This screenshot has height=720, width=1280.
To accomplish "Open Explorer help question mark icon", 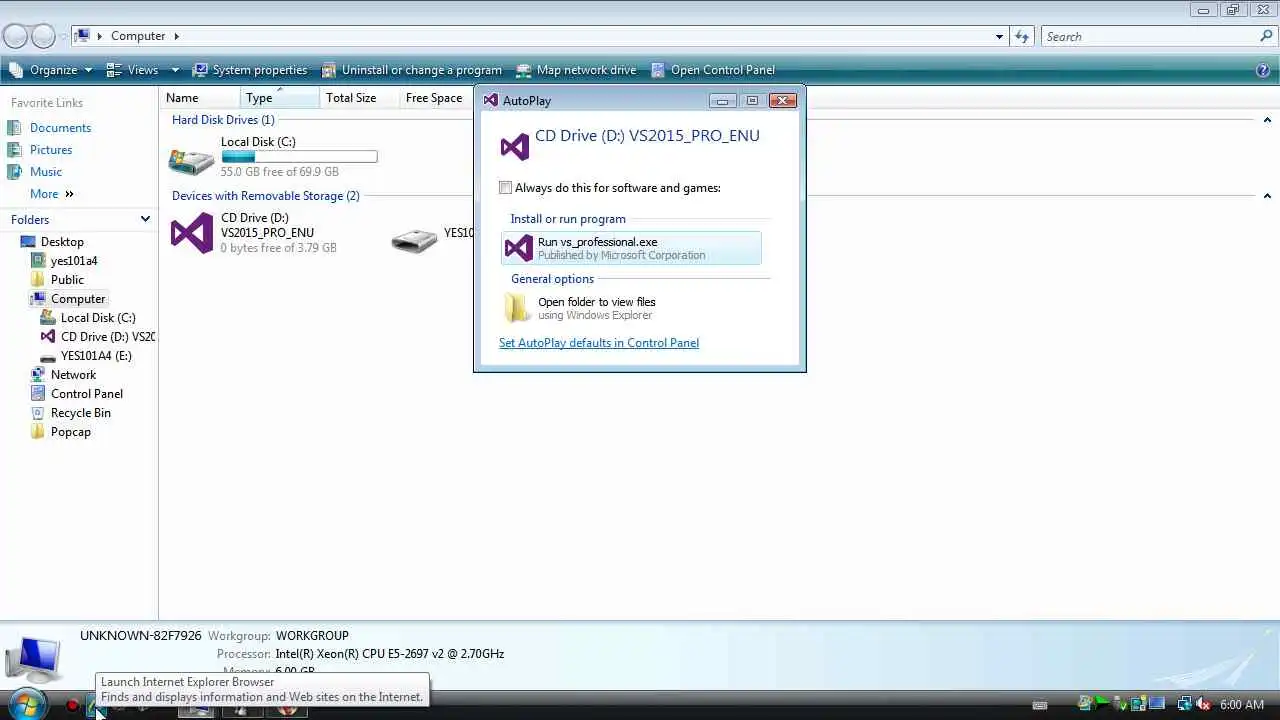I will [1263, 70].
